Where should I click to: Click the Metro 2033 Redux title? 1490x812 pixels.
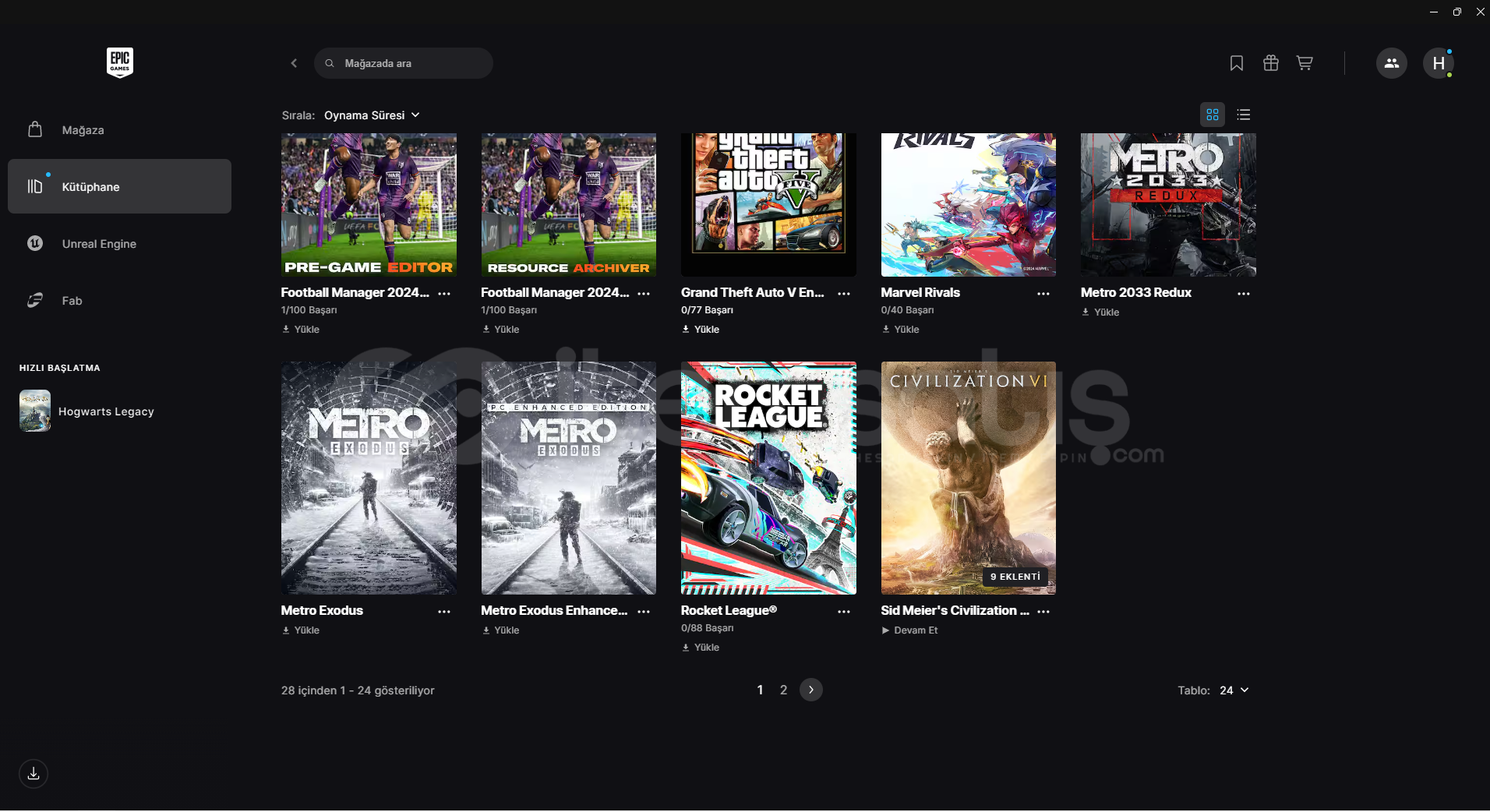pos(1136,293)
